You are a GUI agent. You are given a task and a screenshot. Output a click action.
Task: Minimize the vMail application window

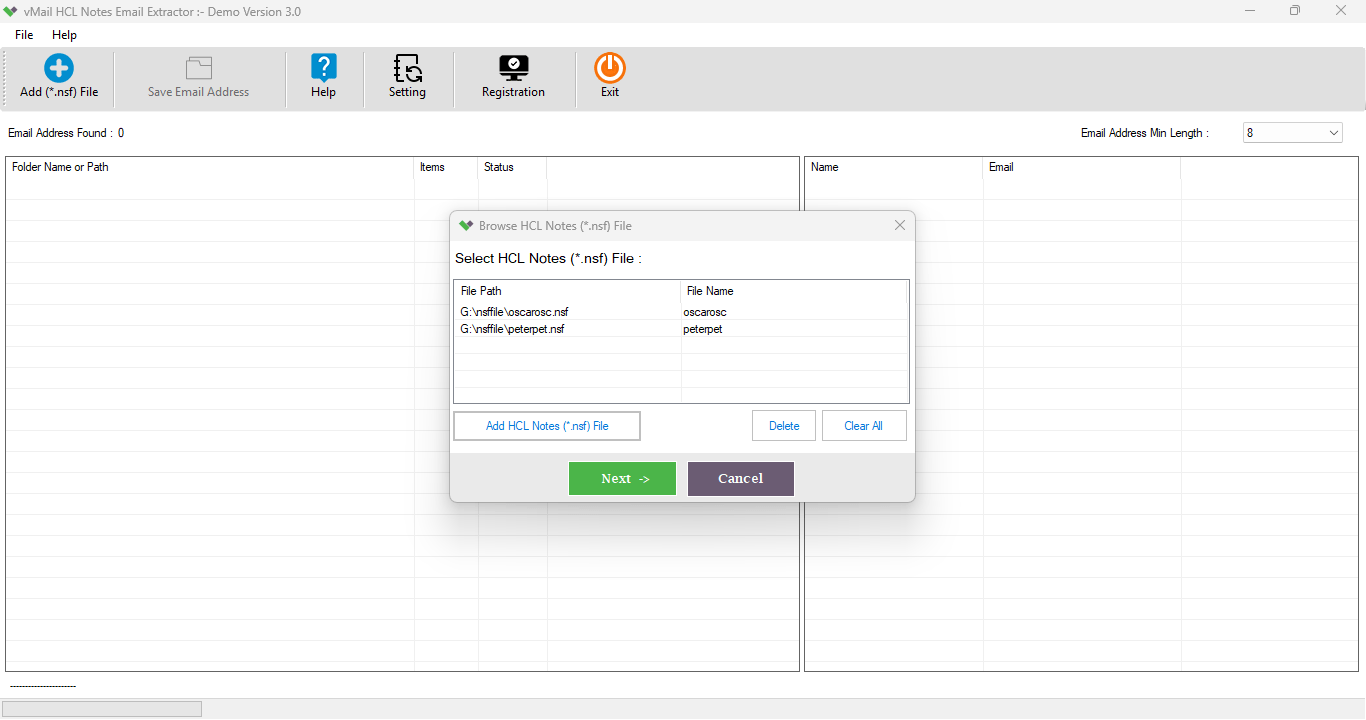1251,11
